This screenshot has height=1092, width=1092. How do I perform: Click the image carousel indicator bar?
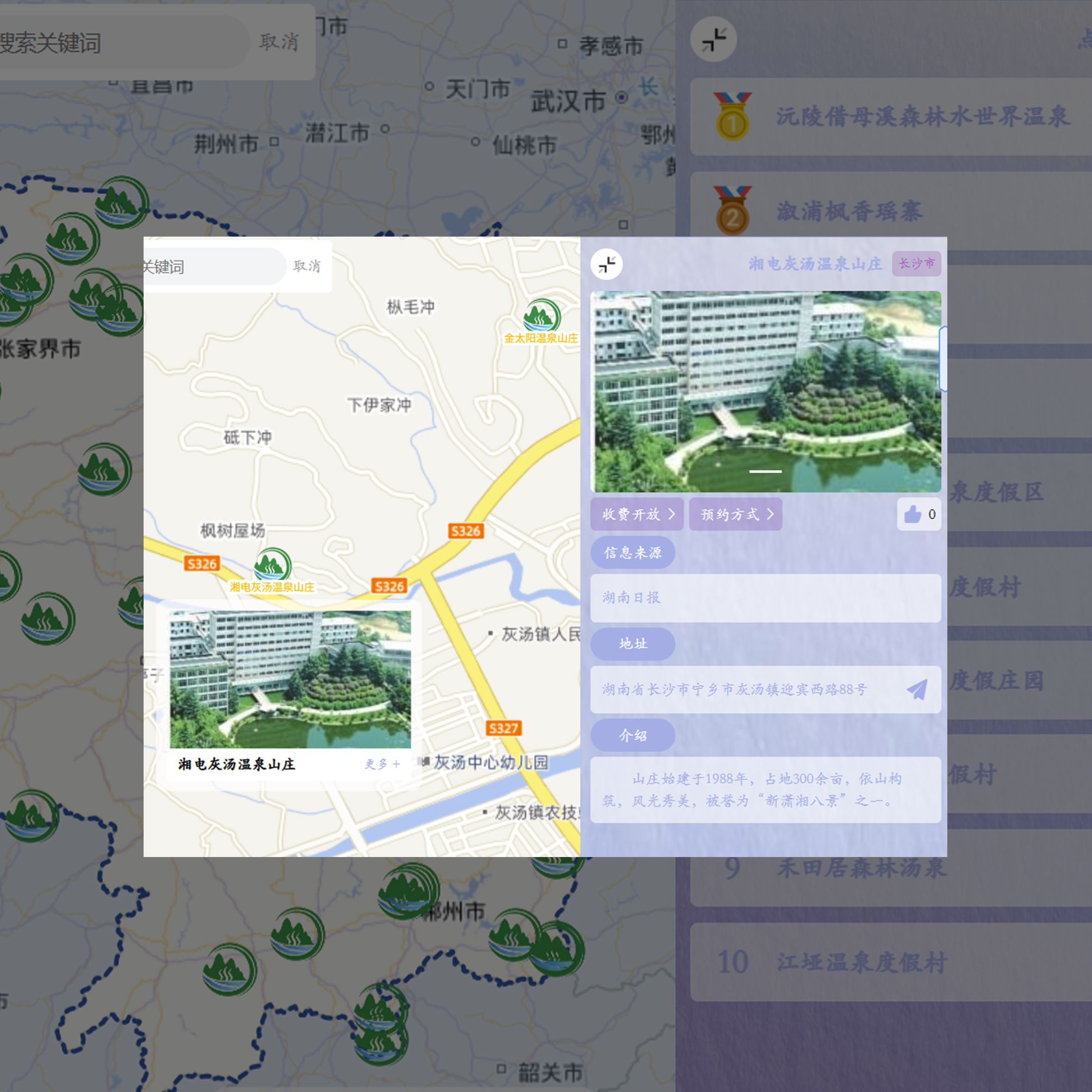(765, 471)
